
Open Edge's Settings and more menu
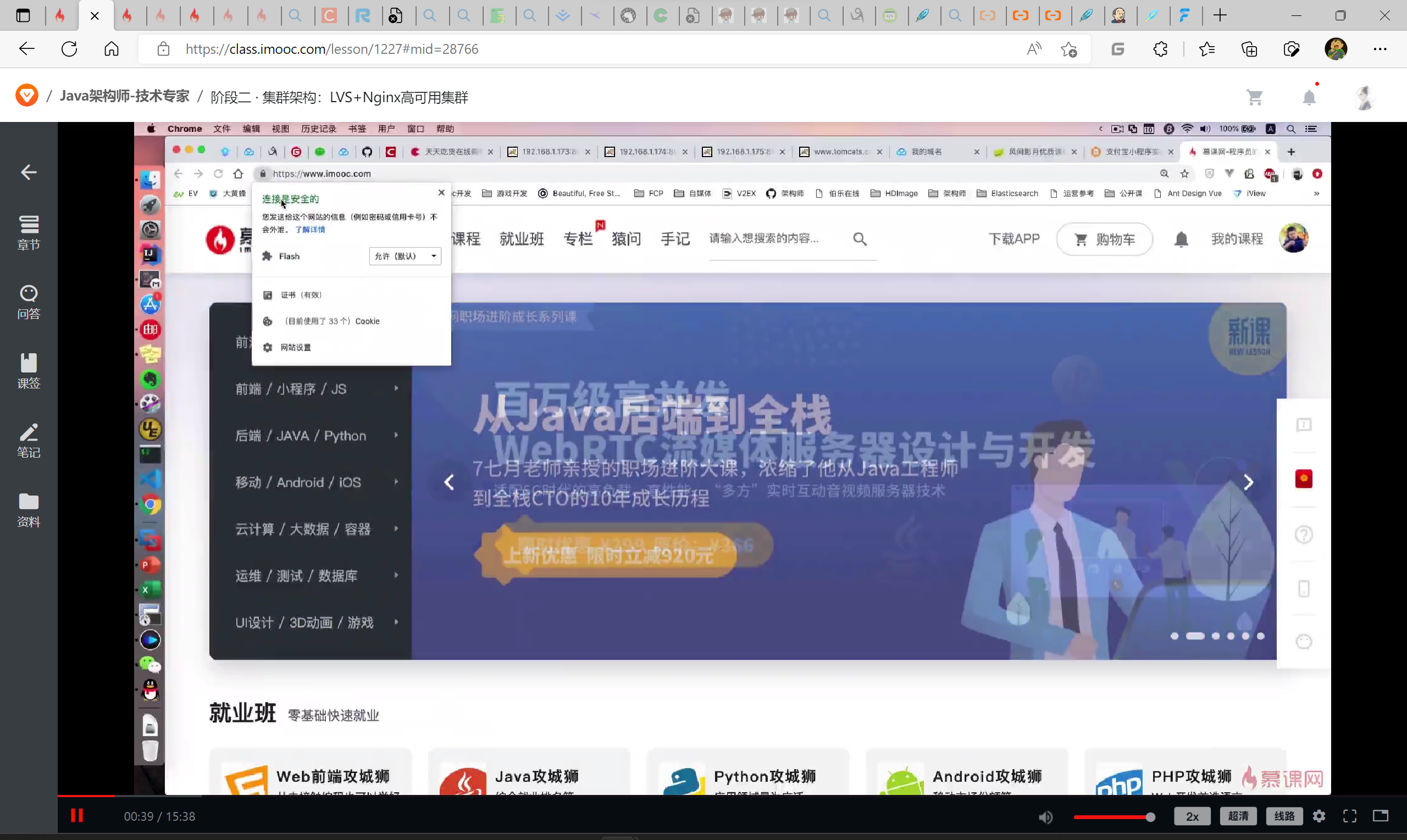[1382, 49]
